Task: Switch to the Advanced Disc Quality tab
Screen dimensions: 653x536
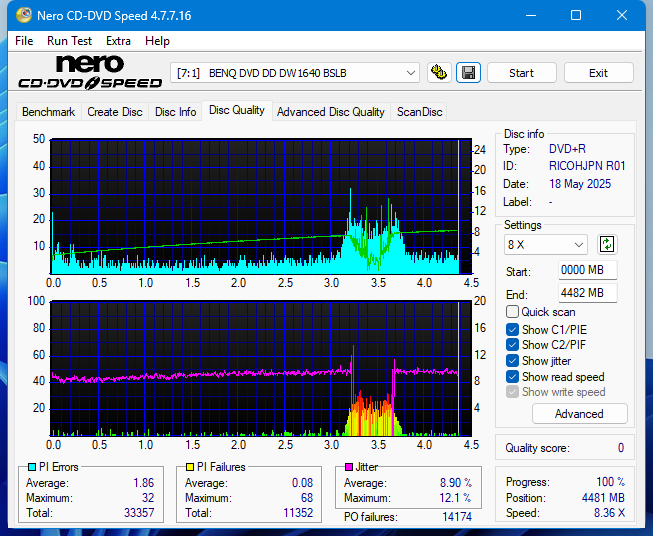Action: click(x=330, y=112)
